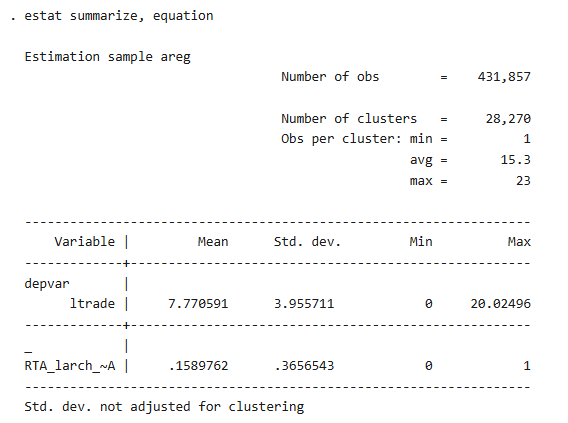Click the avg value 15.3
The width and height of the screenshot is (568, 423).
[x=515, y=160]
